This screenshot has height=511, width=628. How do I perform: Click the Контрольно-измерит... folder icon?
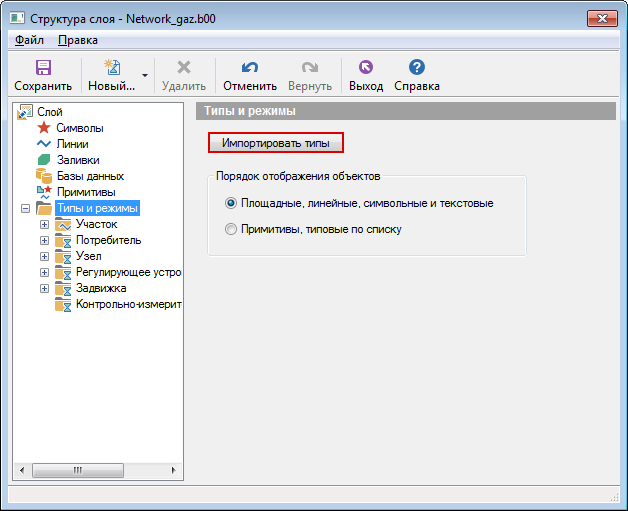pyautogui.click(x=63, y=304)
